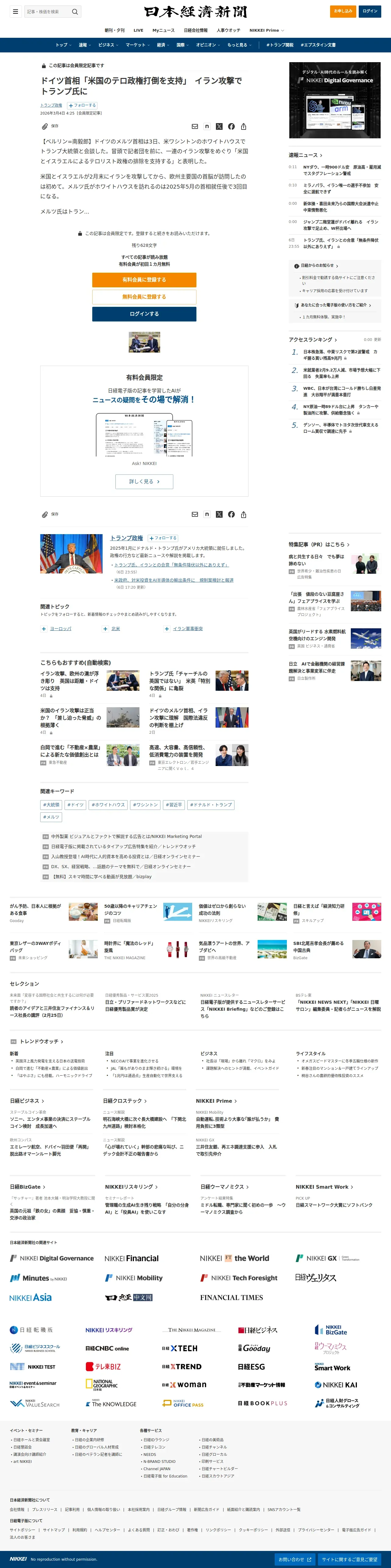The height and width of the screenshot is (1568, 391).
Task: Follow the イラン軍事衝突 topic with its plus button
Action: click(x=167, y=629)
